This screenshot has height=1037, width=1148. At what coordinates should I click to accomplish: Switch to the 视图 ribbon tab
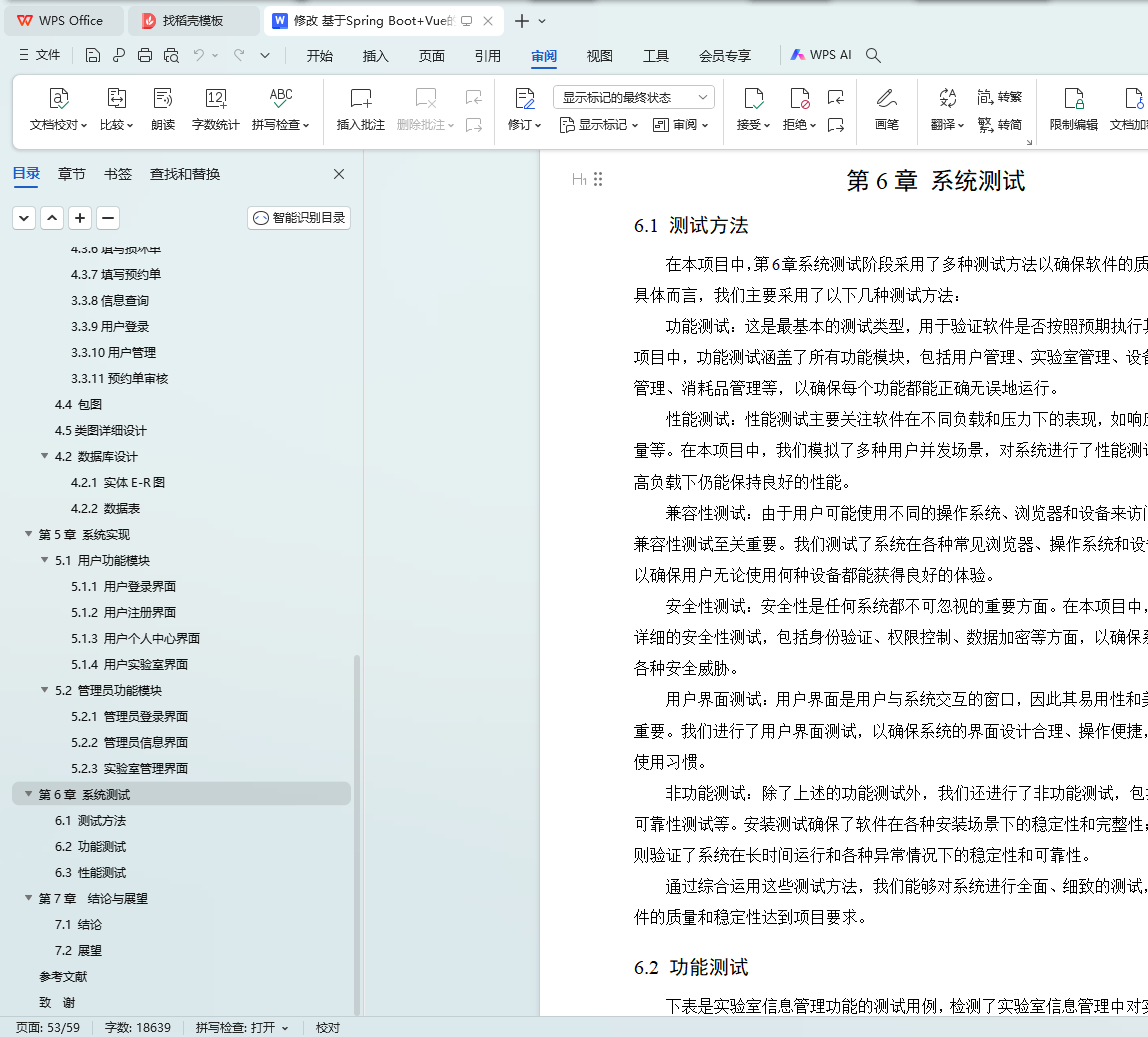point(599,56)
